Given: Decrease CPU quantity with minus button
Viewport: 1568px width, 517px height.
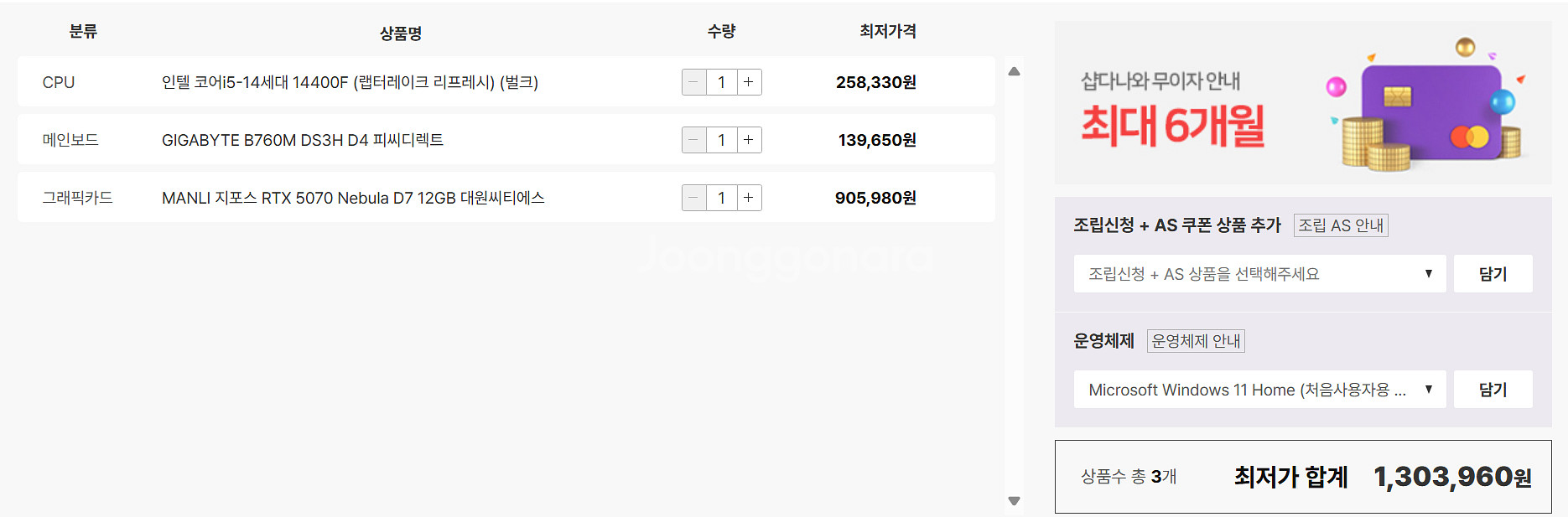Looking at the screenshot, I should [x=693, y=82].
